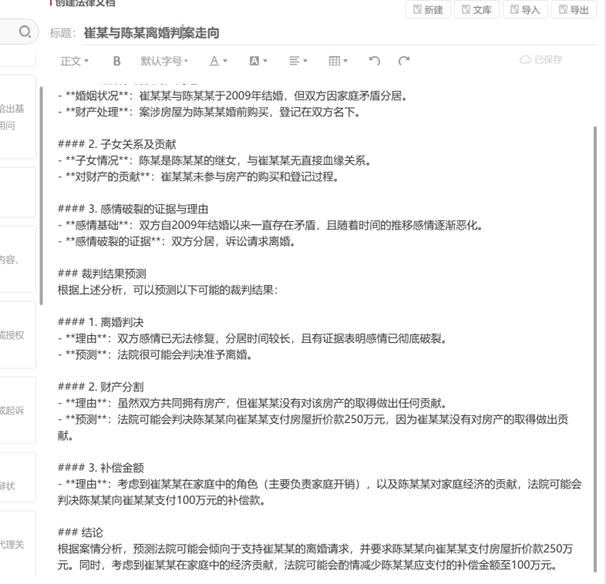Toggle bold formatting with B

[117, 61]
